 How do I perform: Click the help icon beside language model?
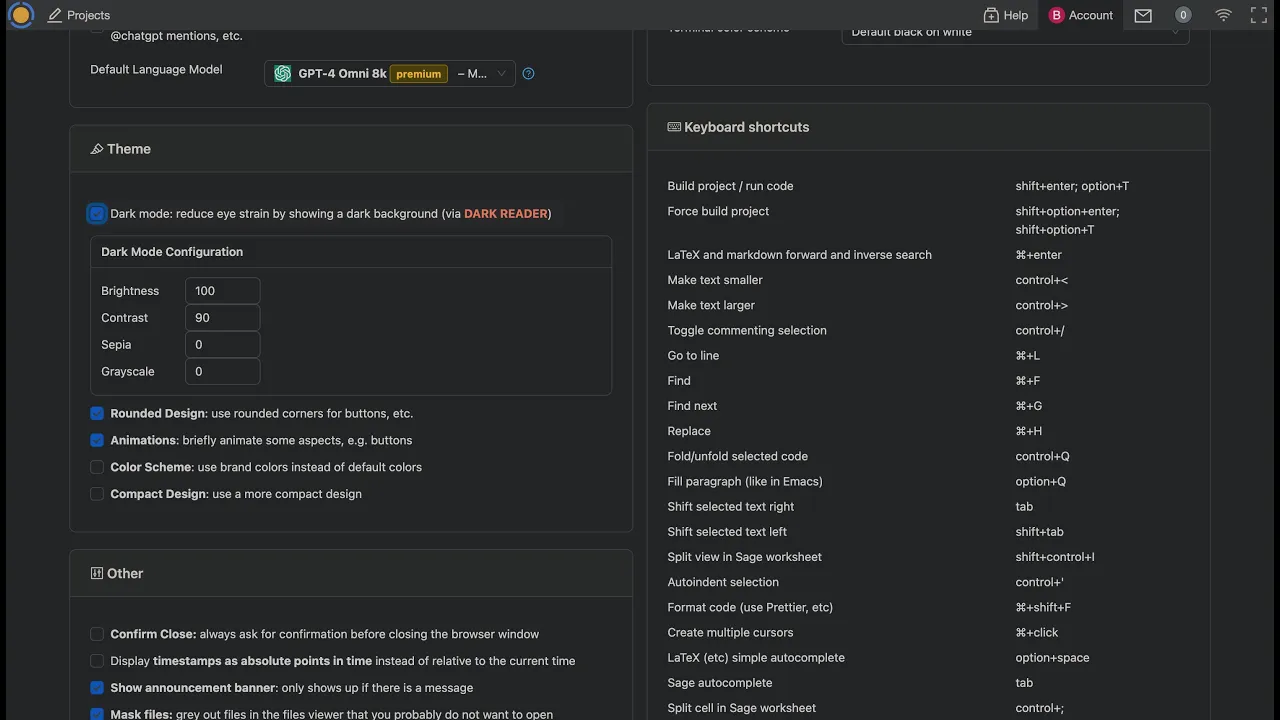528,73
